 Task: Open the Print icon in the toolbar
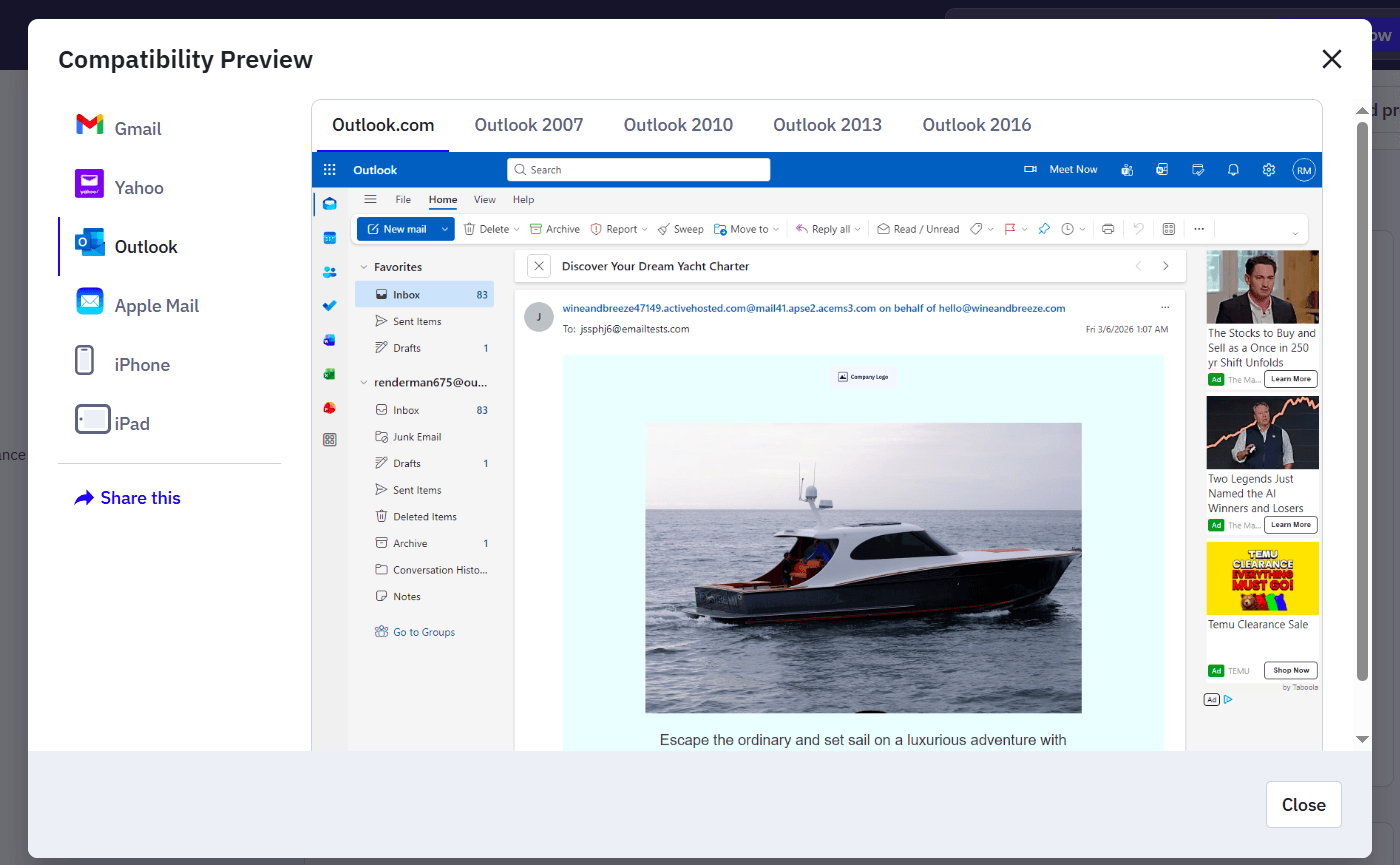[1107, 229]
